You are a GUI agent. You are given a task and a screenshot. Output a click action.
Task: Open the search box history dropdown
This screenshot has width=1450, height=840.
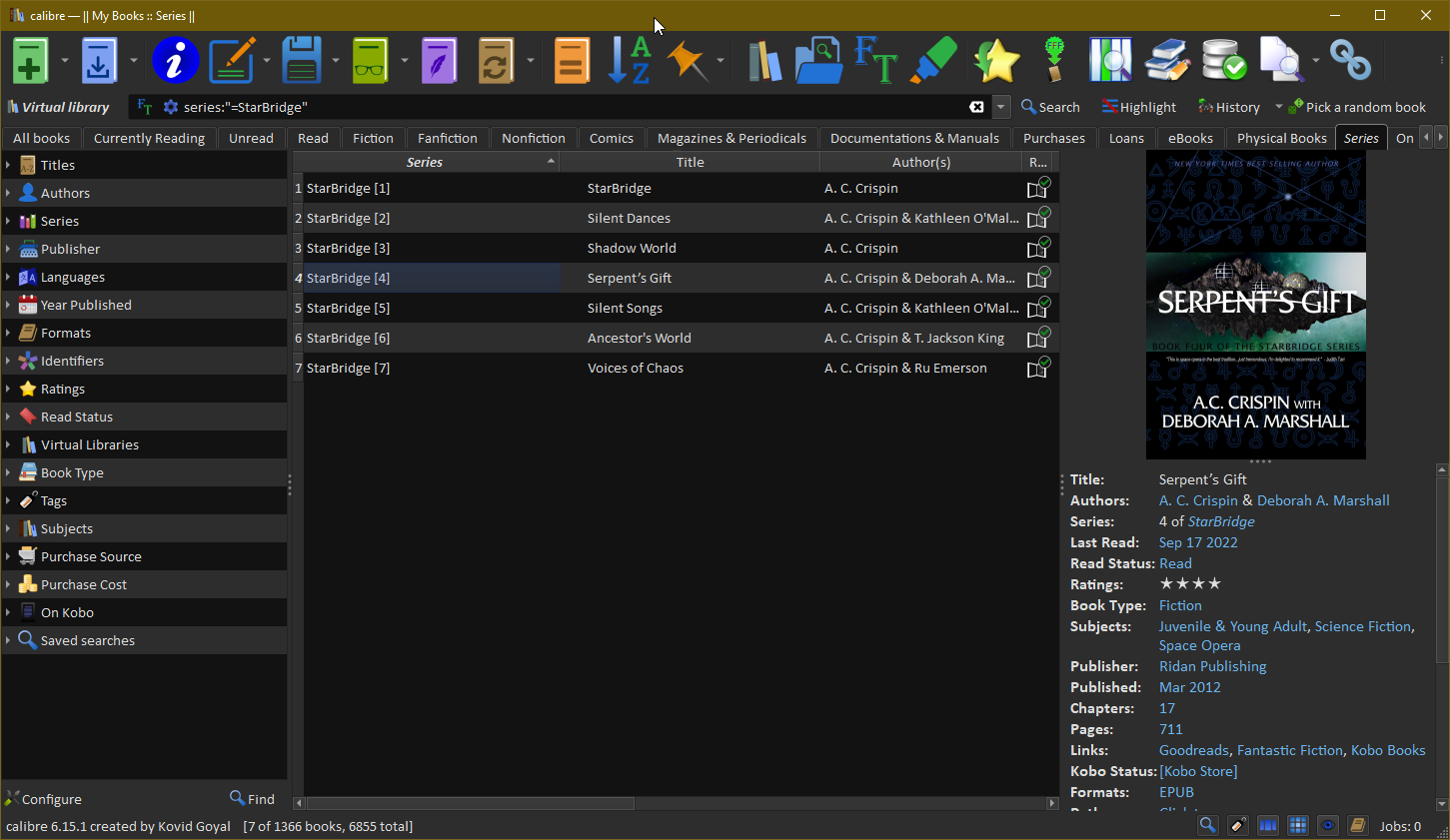tap(1000, 107)
